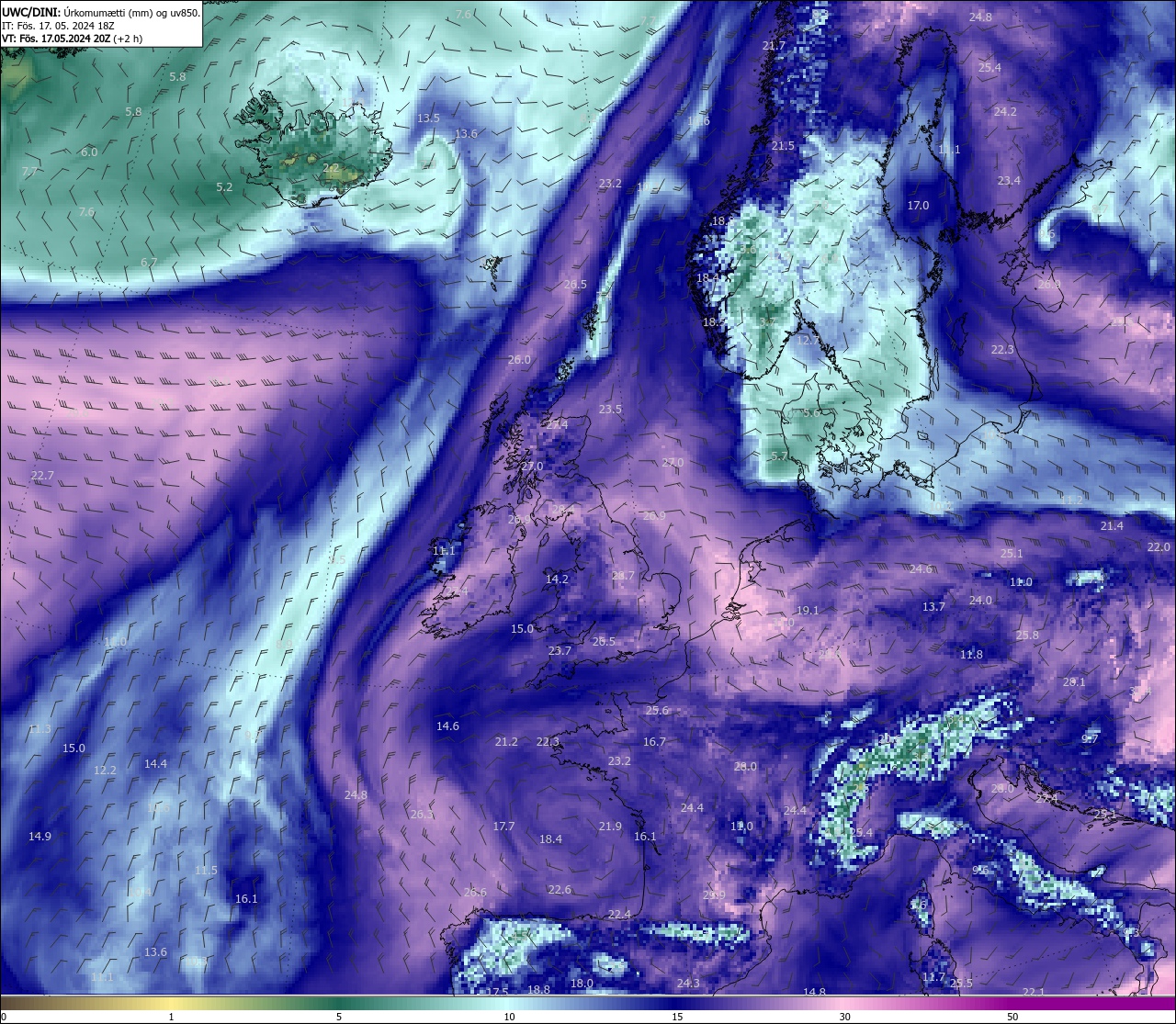Click the 11.7 value near Sardinia
This screenshot has width=1176, height=1024.
click(x=933, y=978)
